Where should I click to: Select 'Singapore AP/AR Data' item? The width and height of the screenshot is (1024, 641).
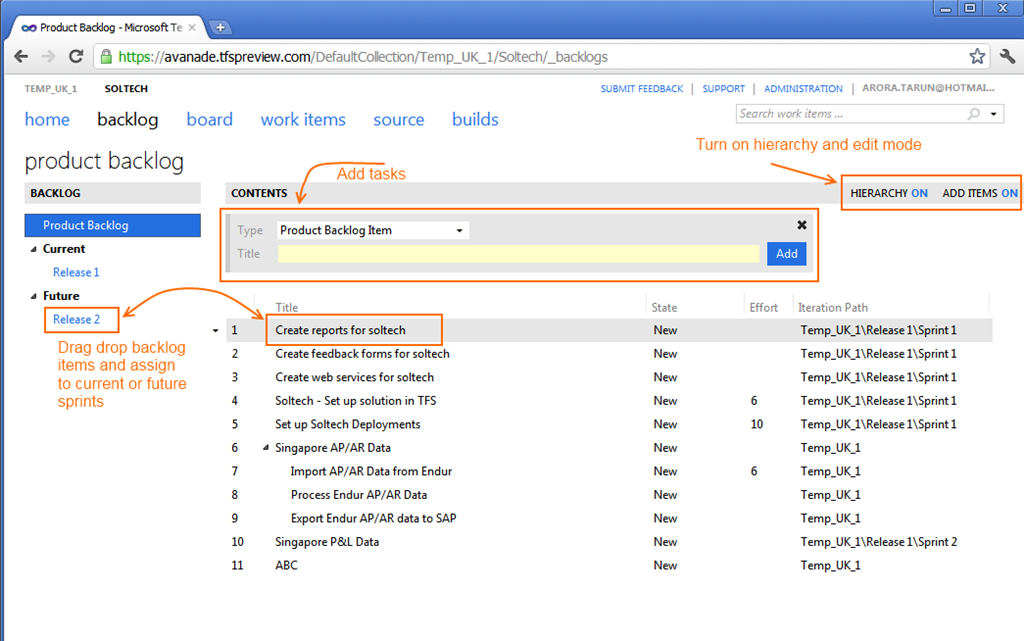(333, 448)
